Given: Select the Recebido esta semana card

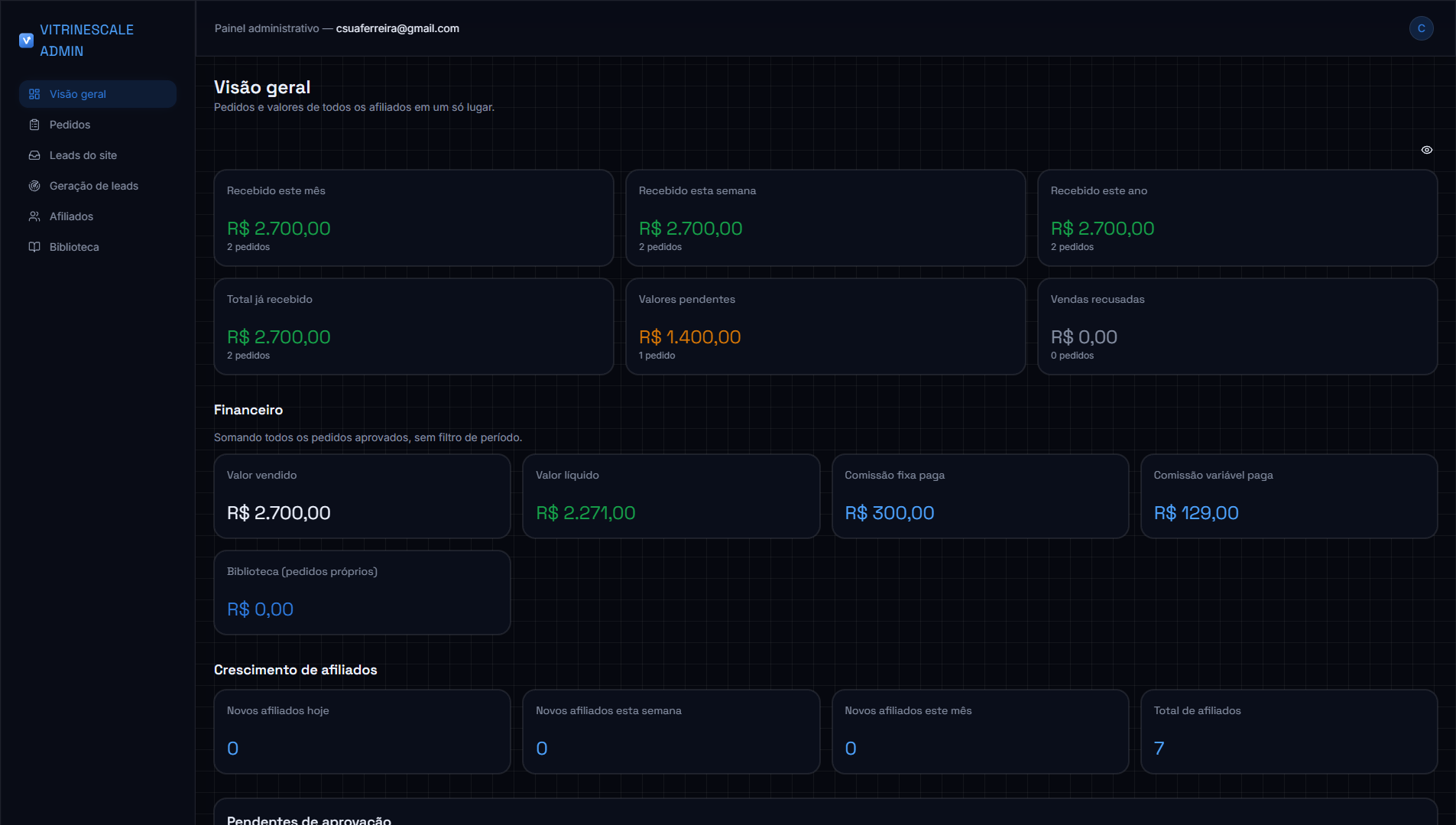Looking at the screenshot, I should 825,218.
